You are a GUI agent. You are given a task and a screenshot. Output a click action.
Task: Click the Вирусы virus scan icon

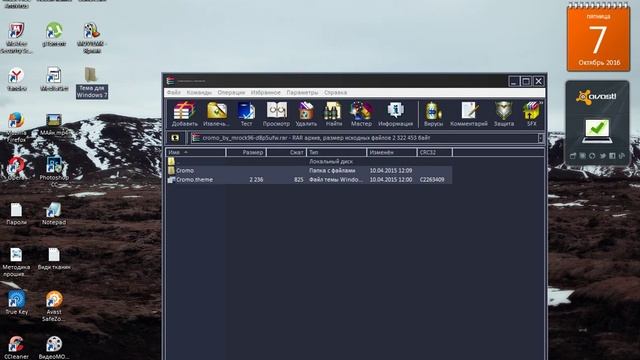coord(433,114)
